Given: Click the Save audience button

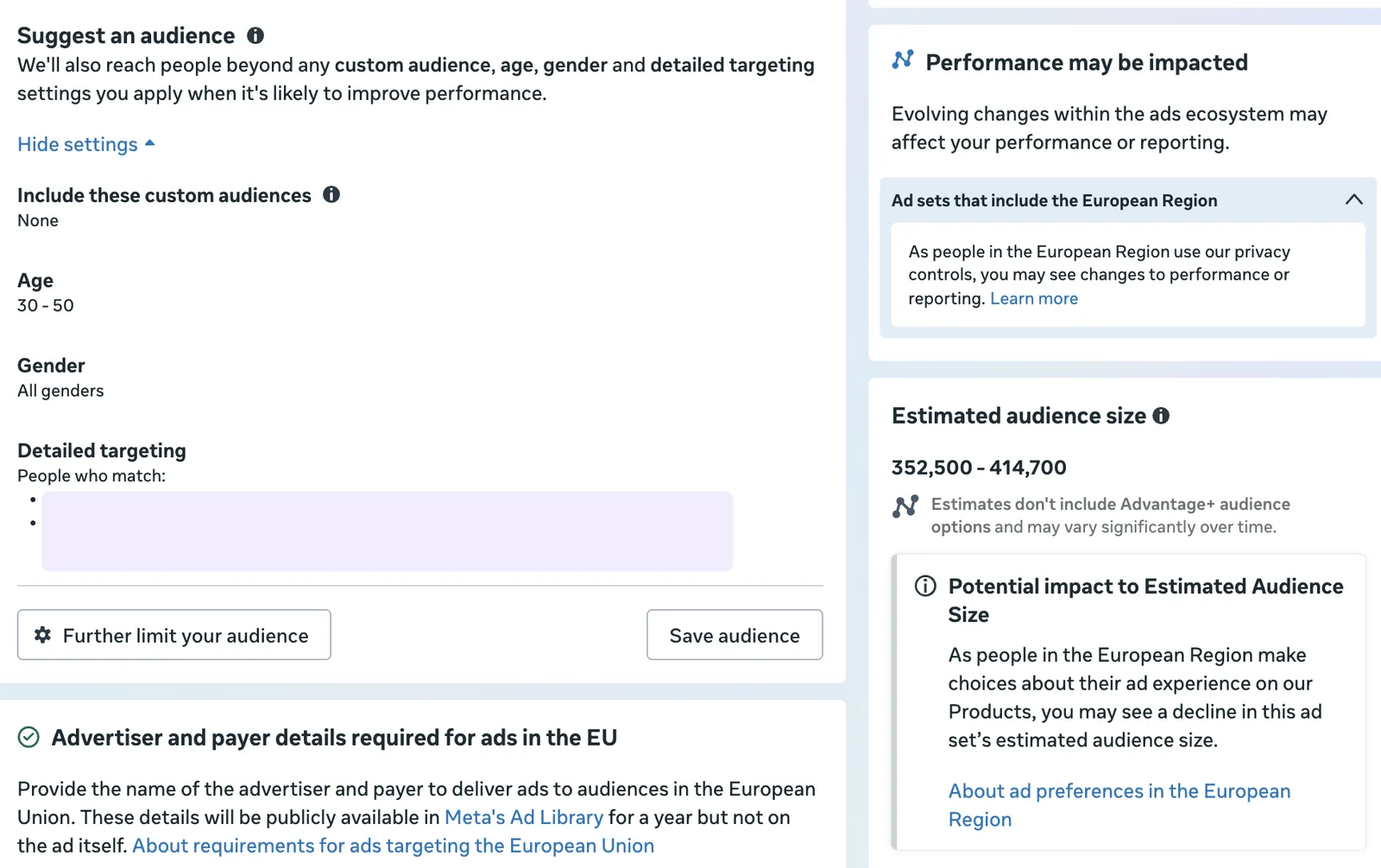Looking at the screenshot, I should click(x=735, y=635).
